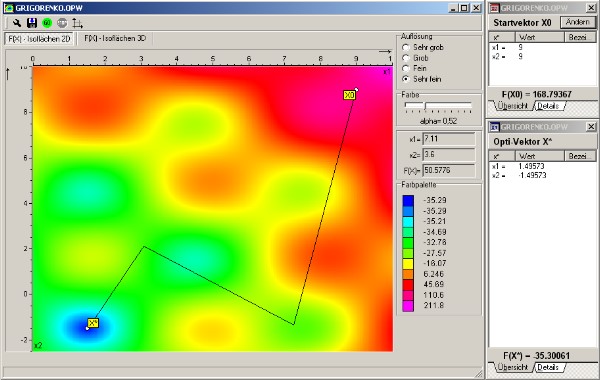Close the Opti-Vektor X^ panel
The image size is (600, 380).
(591, 127)
